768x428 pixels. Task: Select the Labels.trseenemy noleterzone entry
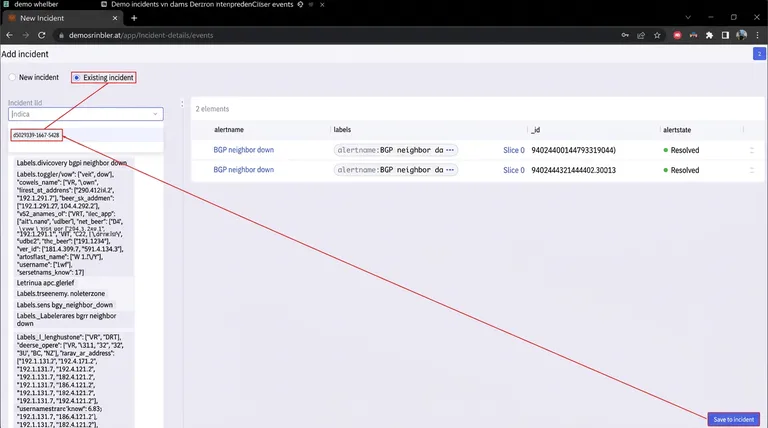pos(61,293)
